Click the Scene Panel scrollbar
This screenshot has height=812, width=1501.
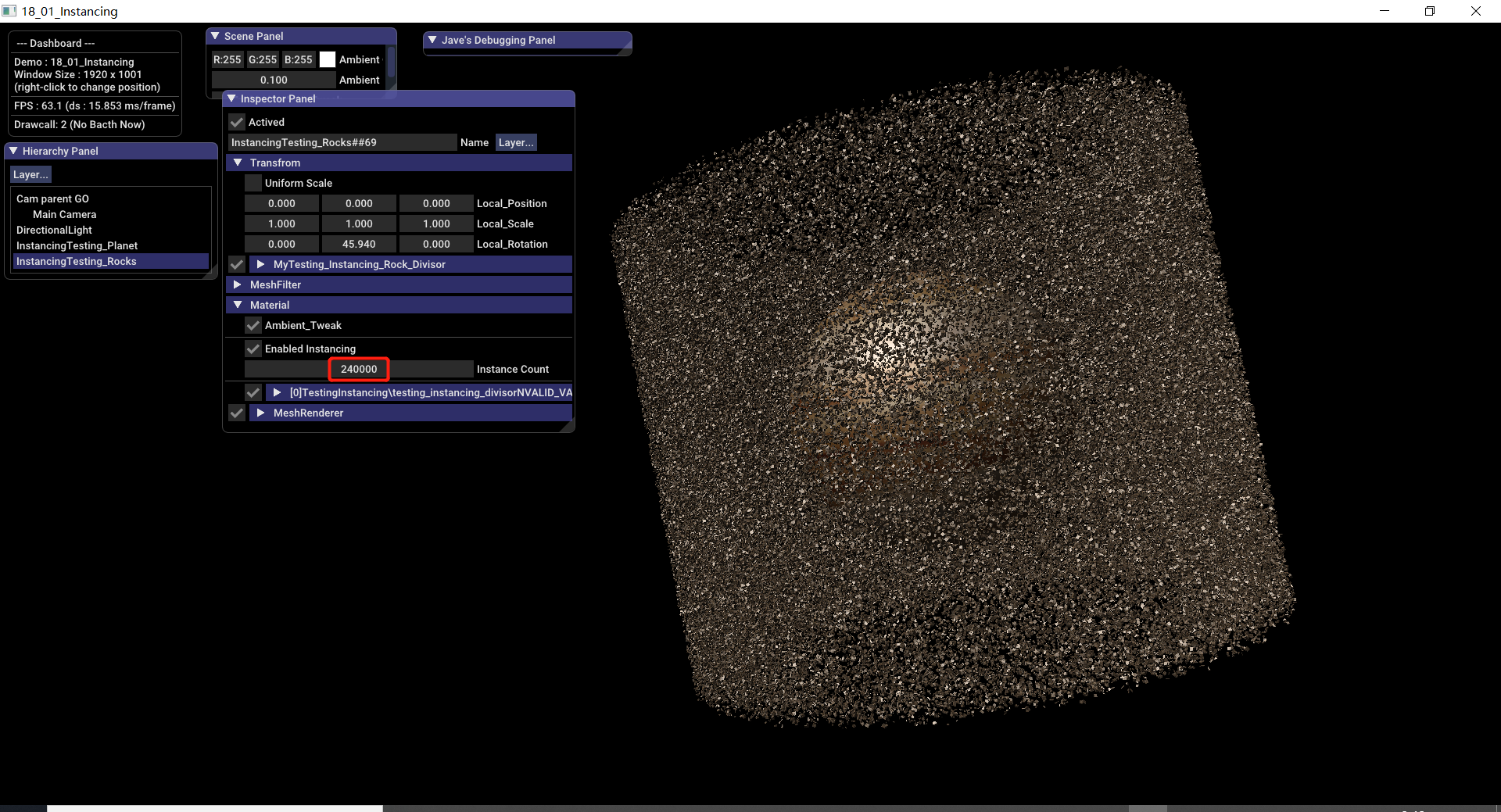click(391, 63)
